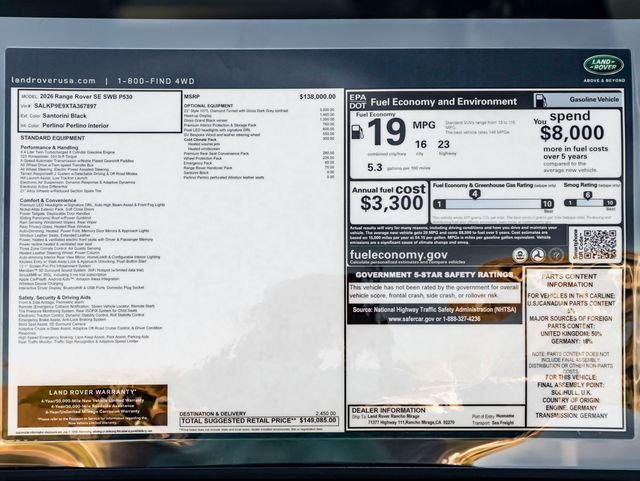Click the 5.3 gallons per 100 miles value

(375, 167)
